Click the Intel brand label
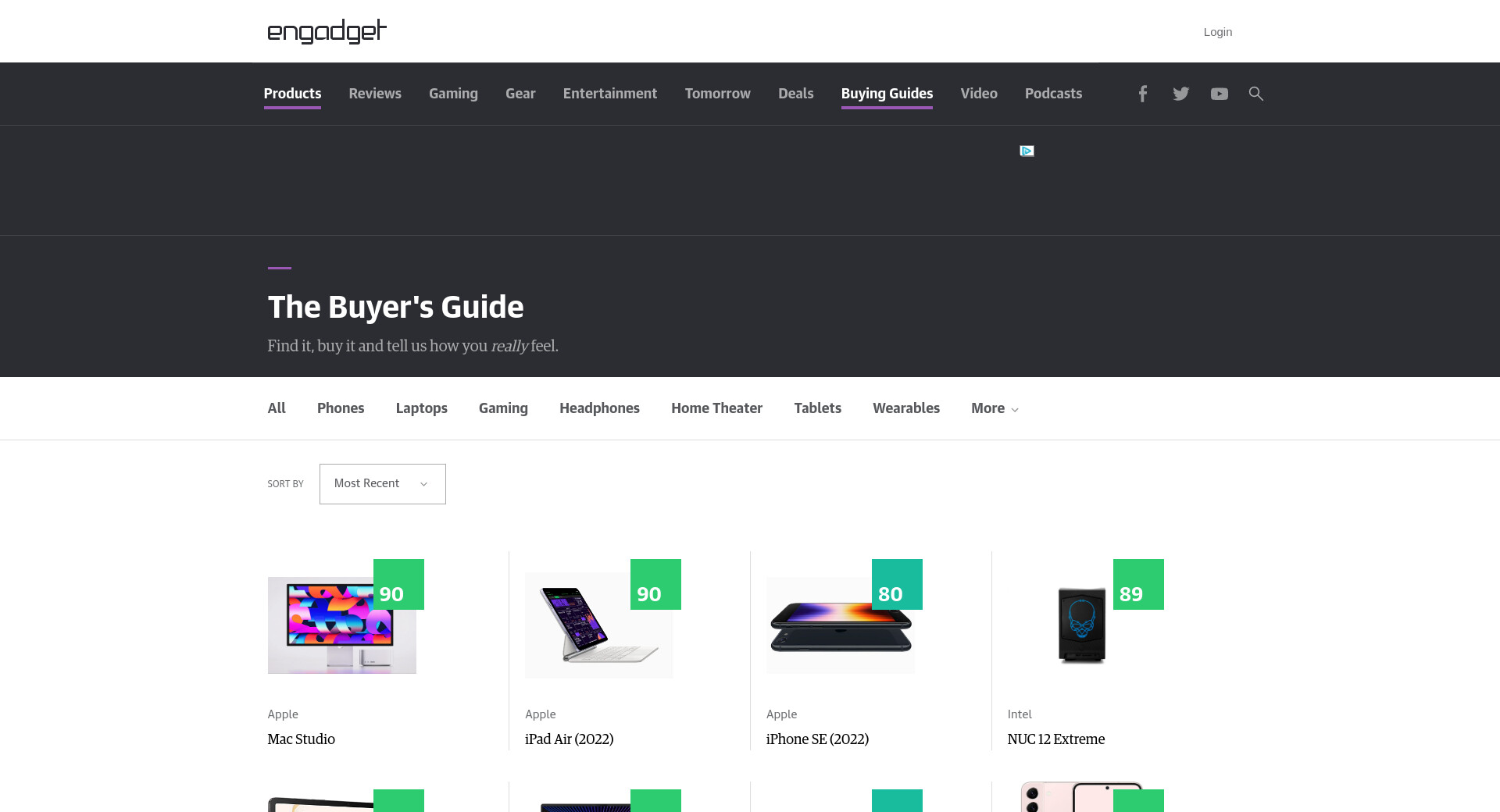This screenshot has width=1500, height=812. (1020, 714)
